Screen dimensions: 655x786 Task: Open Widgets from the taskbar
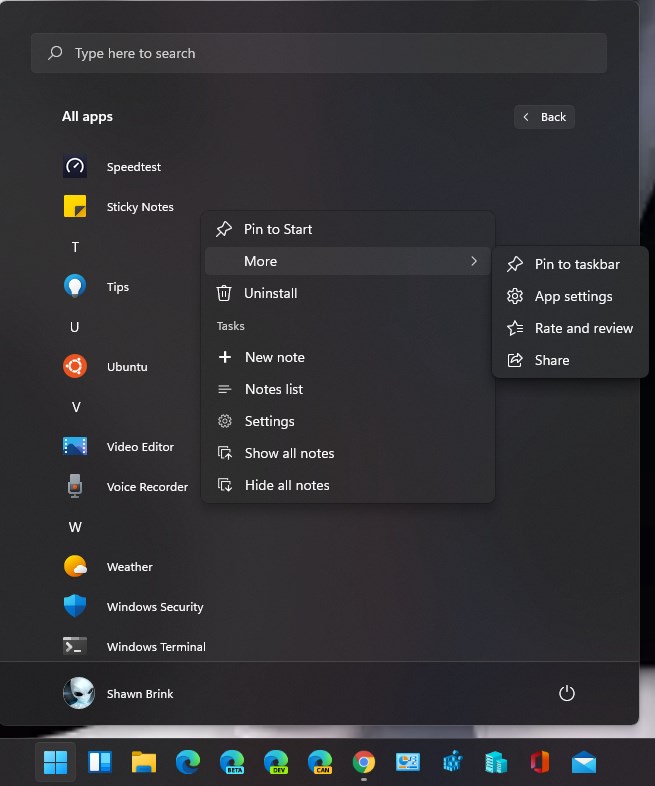(99, 762)
